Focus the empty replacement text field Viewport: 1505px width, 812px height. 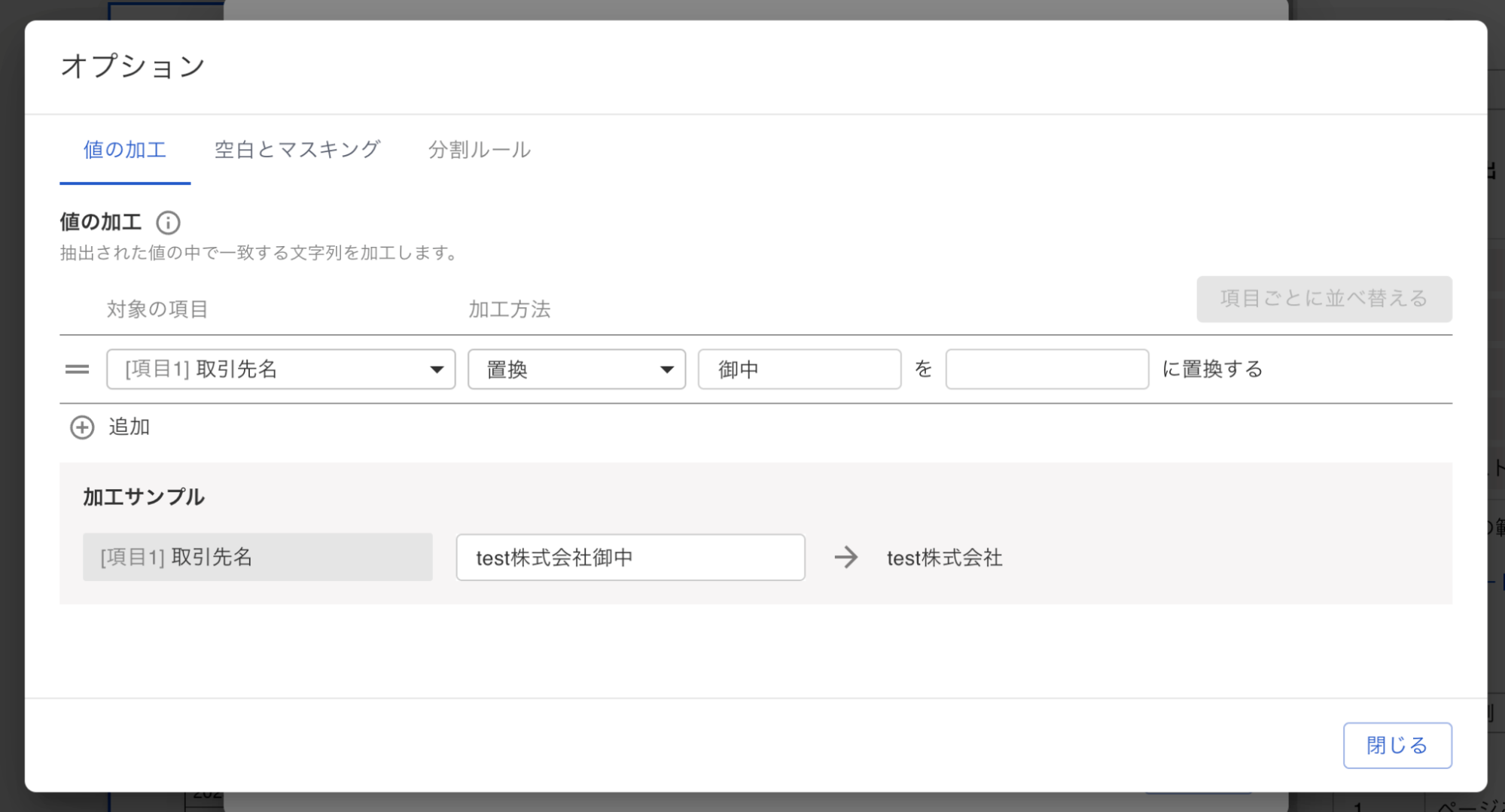pos(1047,370)
